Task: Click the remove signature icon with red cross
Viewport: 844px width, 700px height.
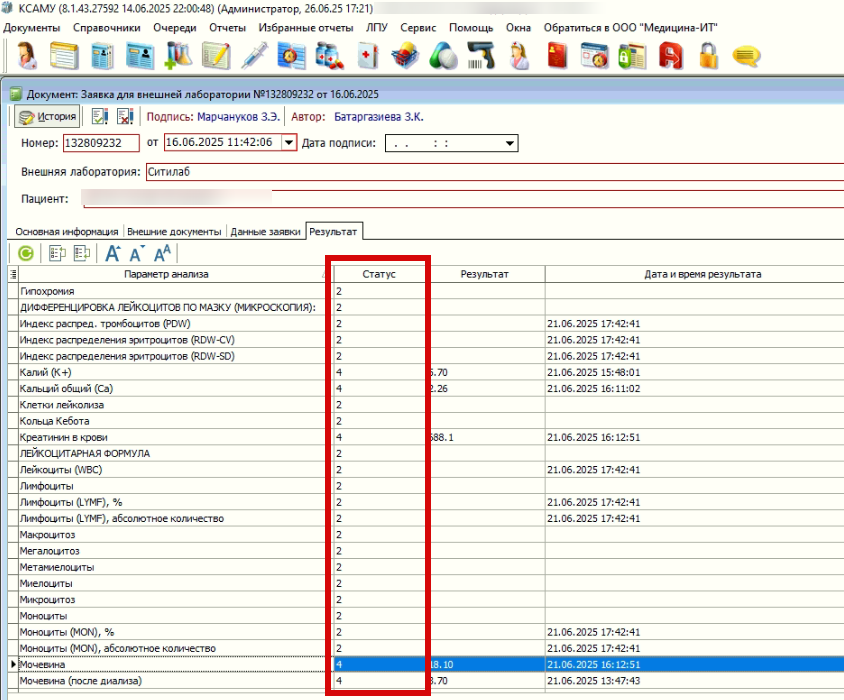Action: pyautogui.click(x=125, y=117)
